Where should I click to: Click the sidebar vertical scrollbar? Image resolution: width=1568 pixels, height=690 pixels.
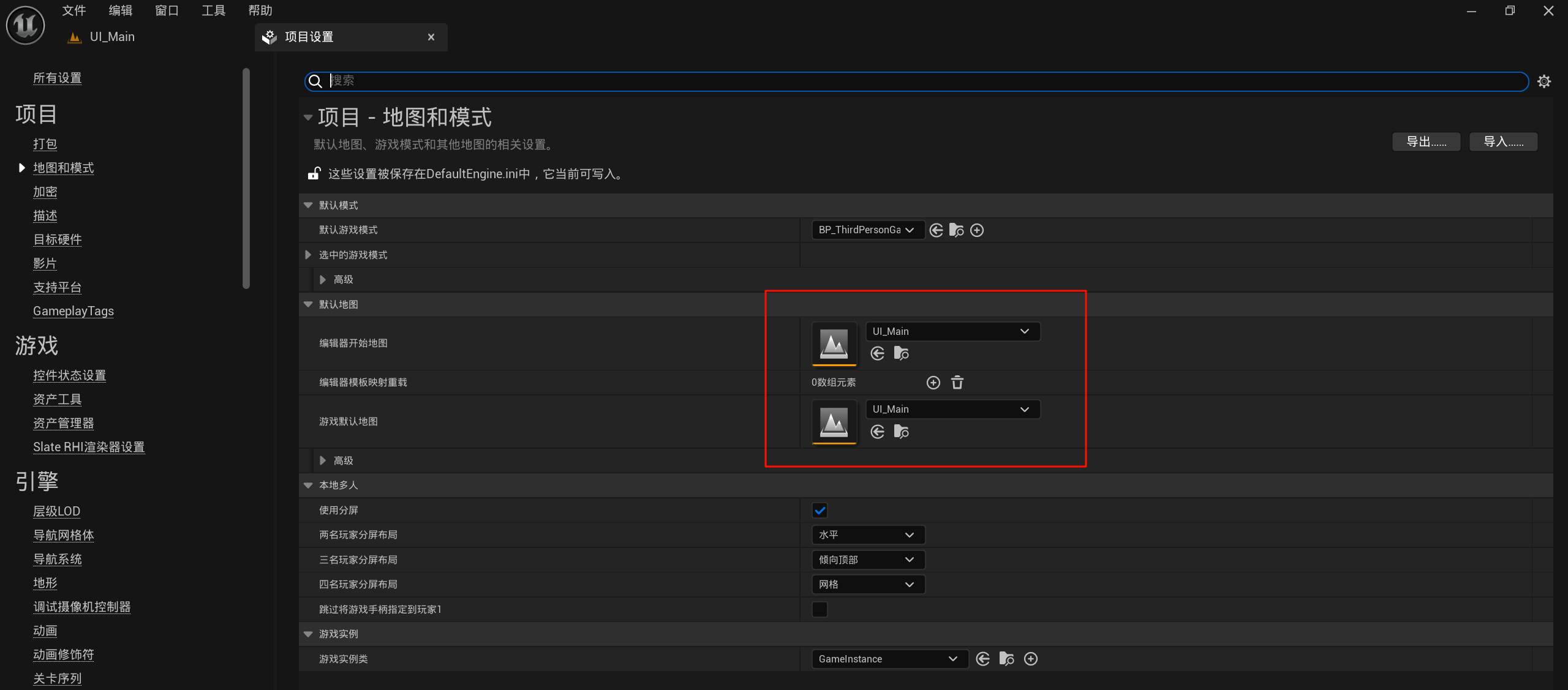point(246,178)
